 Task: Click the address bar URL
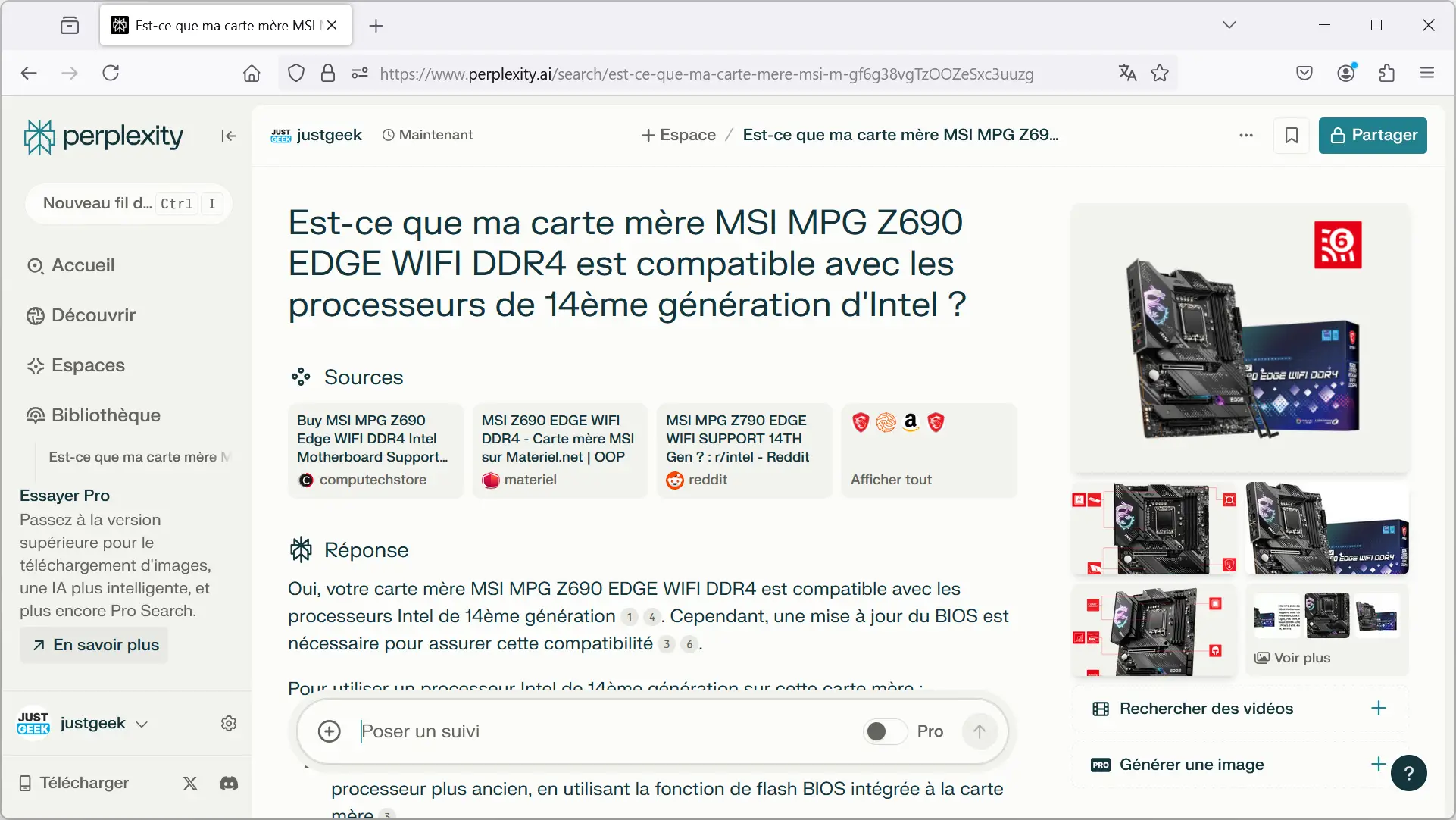click(706, 74)
